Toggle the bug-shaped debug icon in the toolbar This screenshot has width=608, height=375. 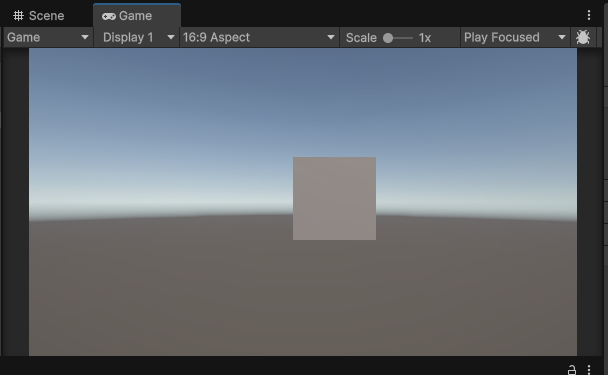click(583, 38)
